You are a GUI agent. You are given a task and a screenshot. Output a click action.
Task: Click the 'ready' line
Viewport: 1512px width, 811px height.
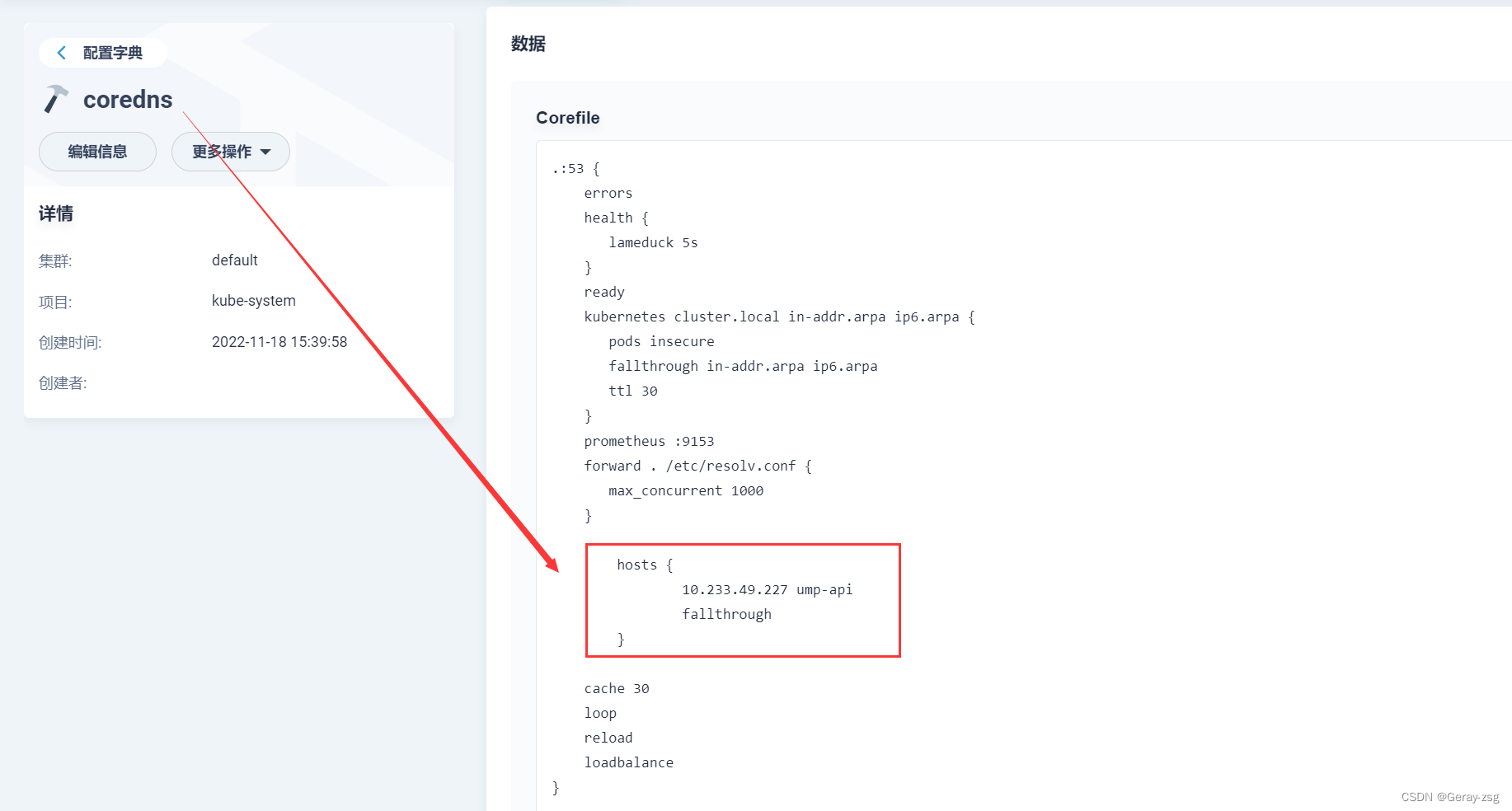click(x=604, y=293)
